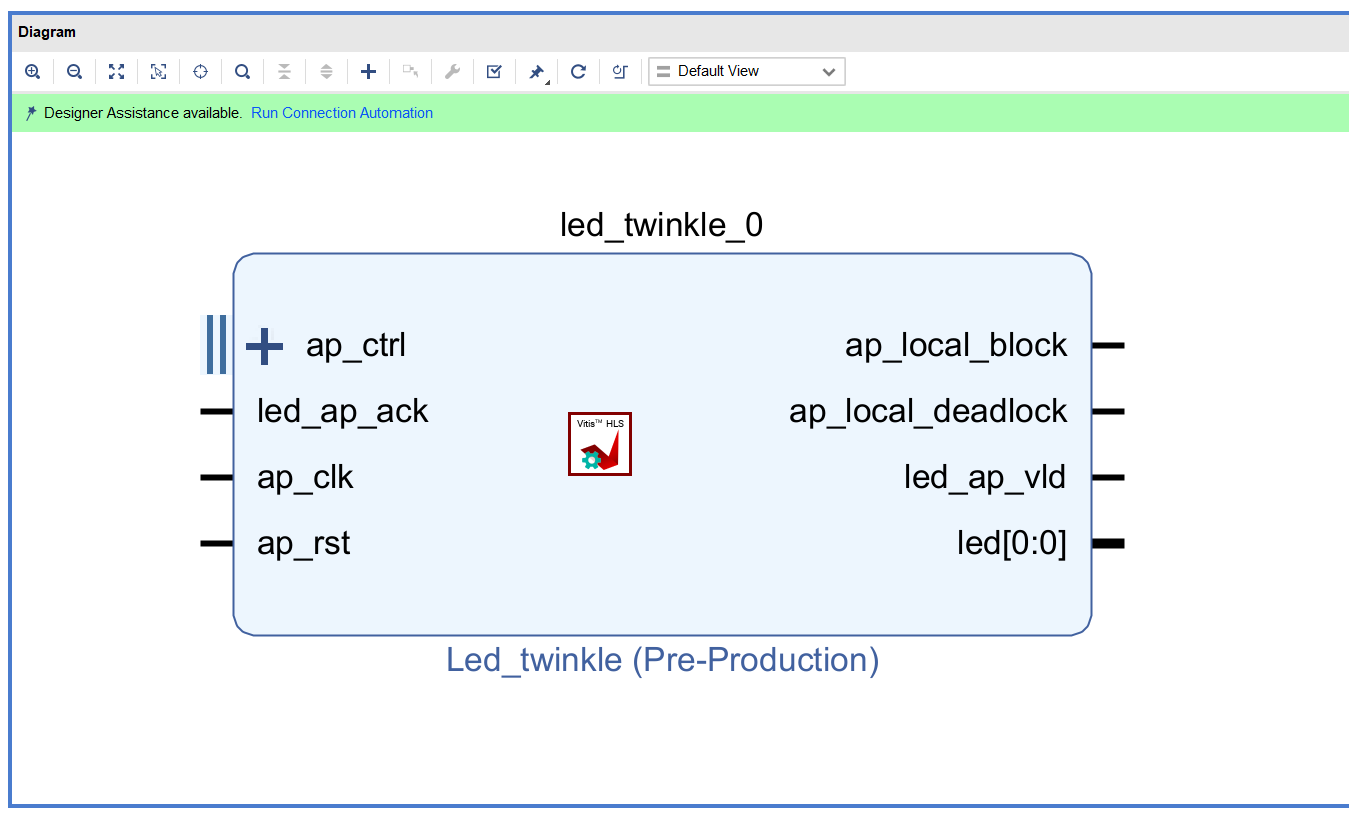Open the Default View dropdown

pos(747,71)
